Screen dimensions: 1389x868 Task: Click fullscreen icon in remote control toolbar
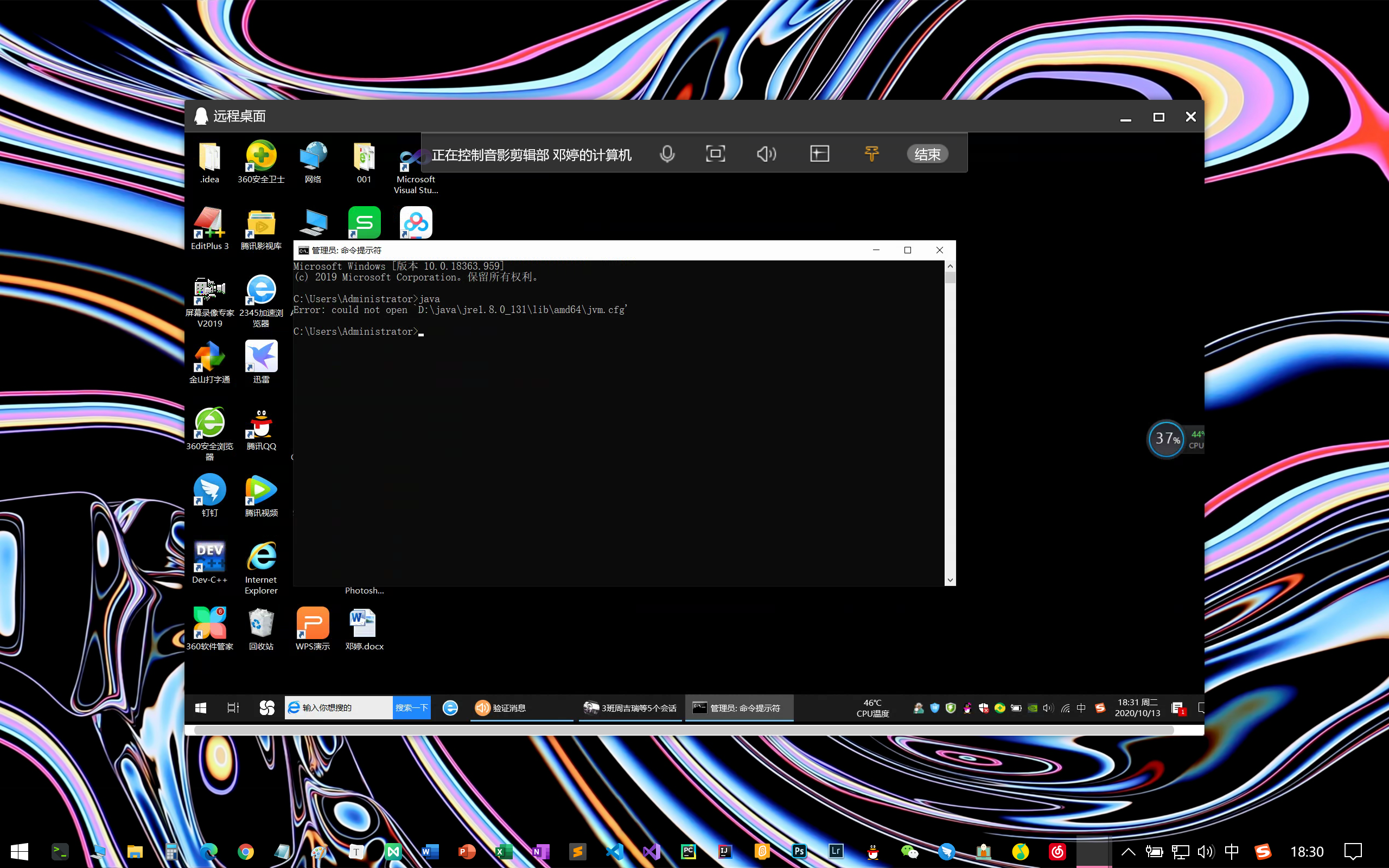click(715, 154)
